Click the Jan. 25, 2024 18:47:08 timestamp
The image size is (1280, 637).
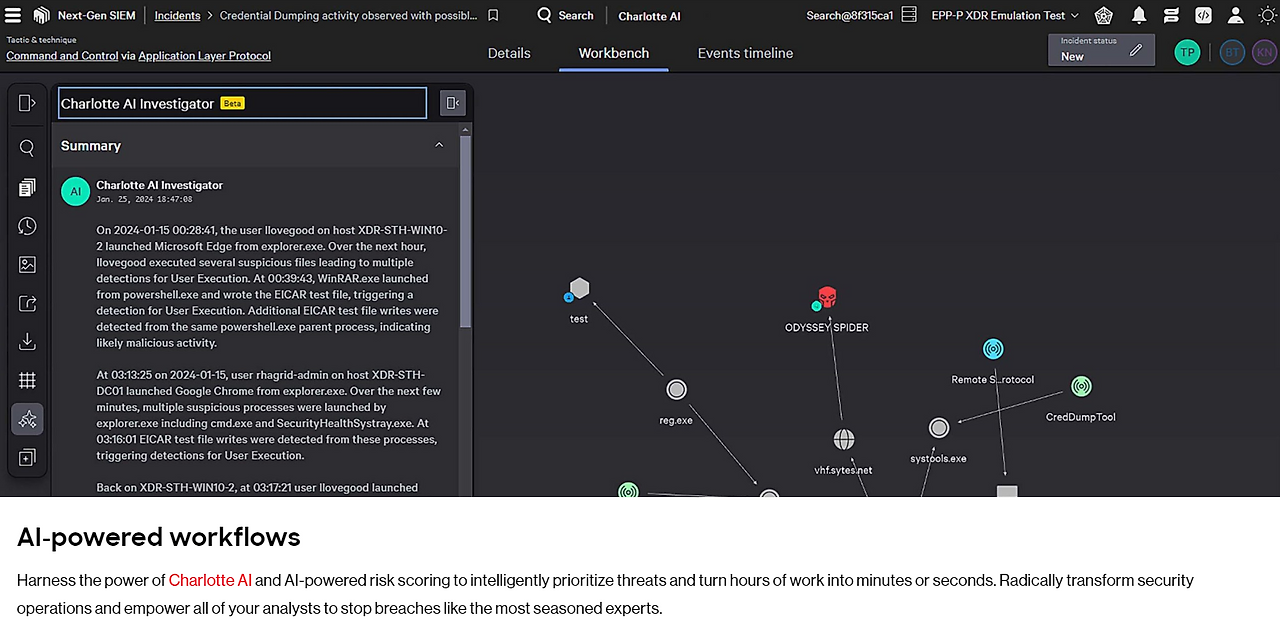(144, 199)
